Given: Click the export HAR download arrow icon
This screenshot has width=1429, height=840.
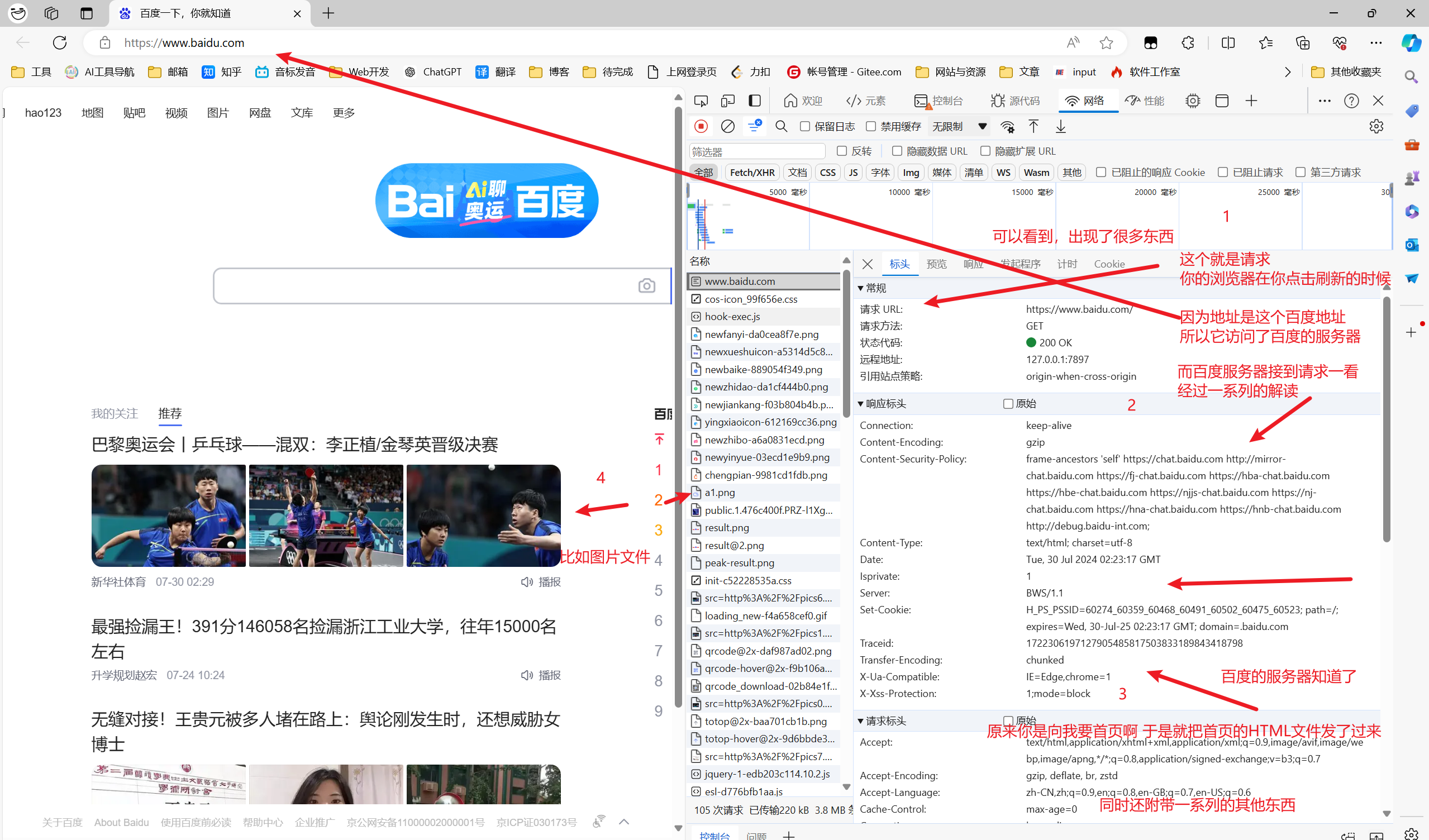Looking at the screenshot, I should (x=1060, y=126).
